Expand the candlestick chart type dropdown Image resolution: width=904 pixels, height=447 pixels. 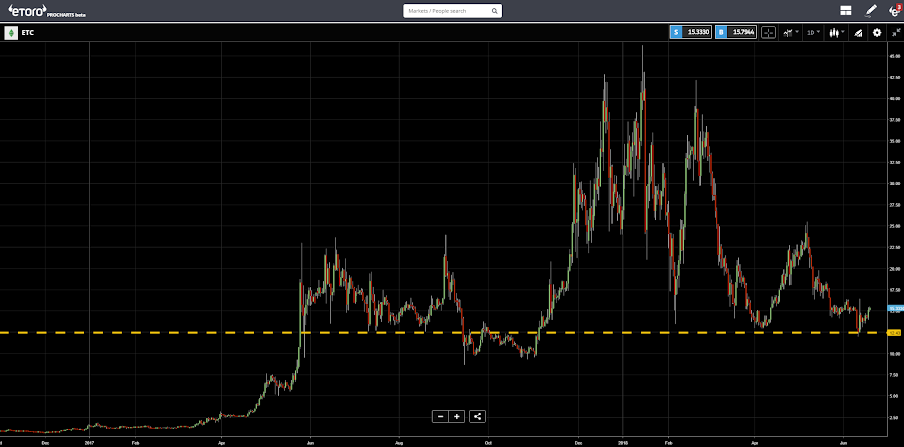pyautogui.click(x=837, y=33)
